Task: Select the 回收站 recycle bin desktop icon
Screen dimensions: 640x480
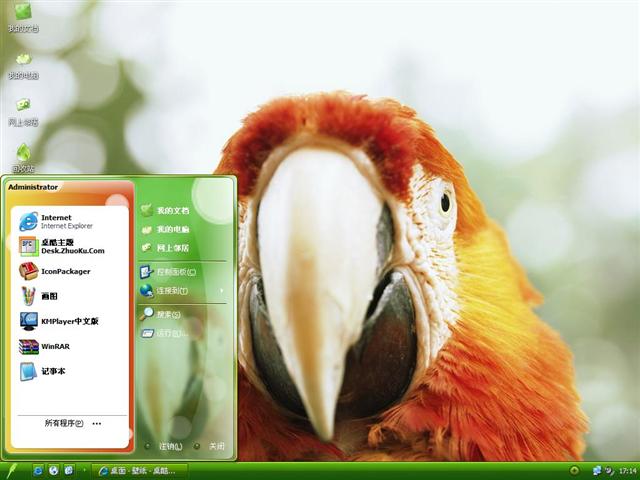Action: (23, 158)
